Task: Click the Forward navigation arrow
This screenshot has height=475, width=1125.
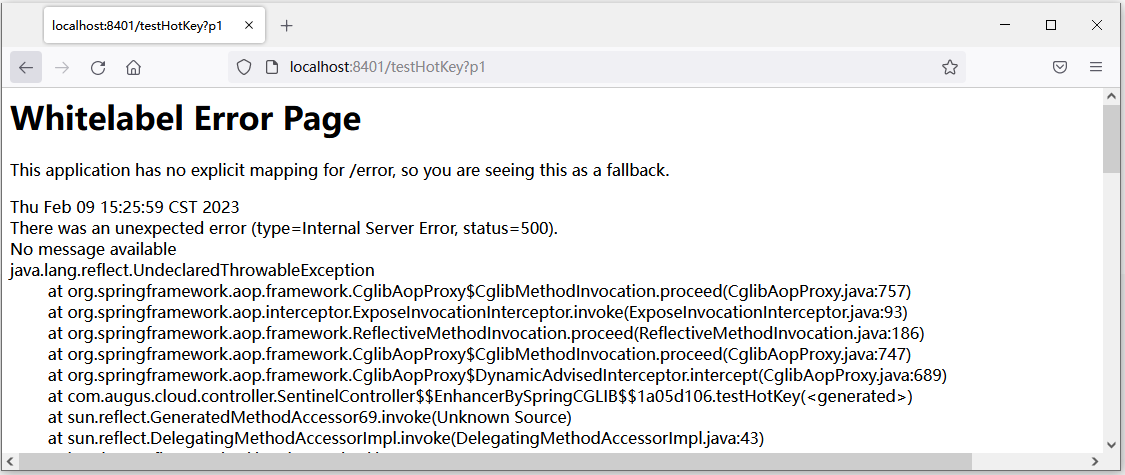Action: point(62,67)
